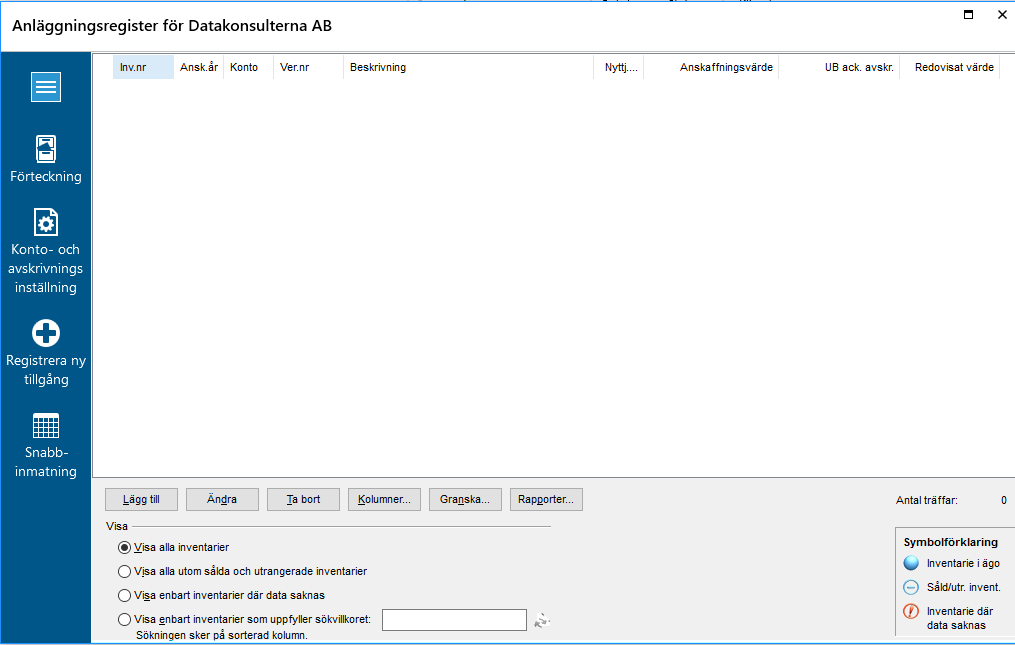Sort by the UB ack. avskr. column header

tap(839, 67)
